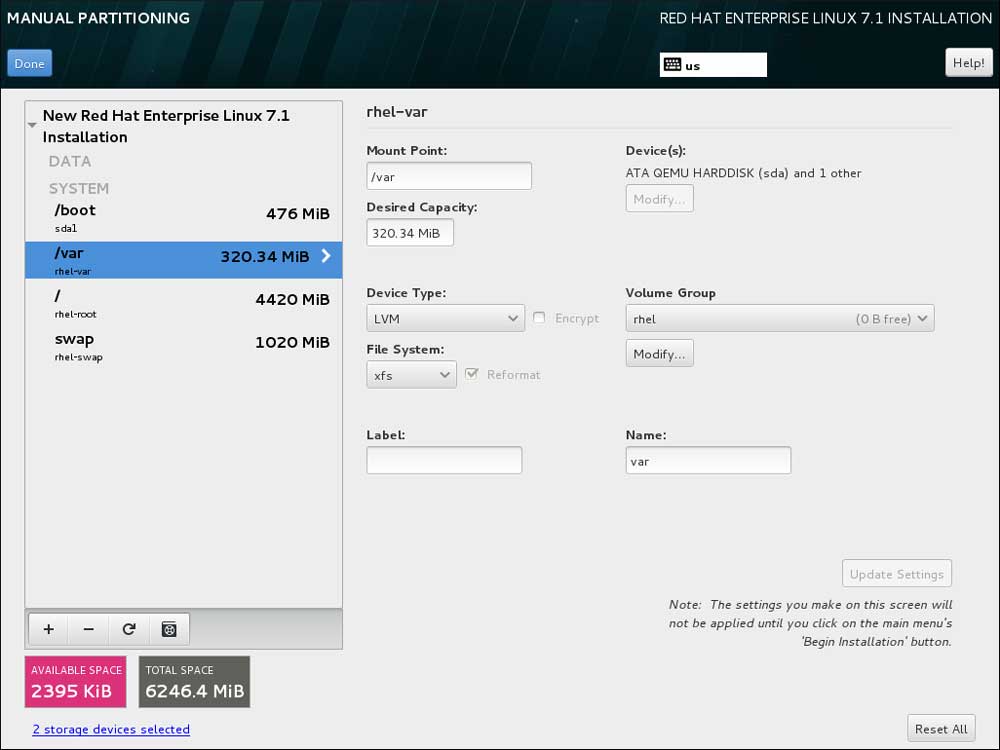
Task: Click the Reset All button
Action: click(941, 728)
